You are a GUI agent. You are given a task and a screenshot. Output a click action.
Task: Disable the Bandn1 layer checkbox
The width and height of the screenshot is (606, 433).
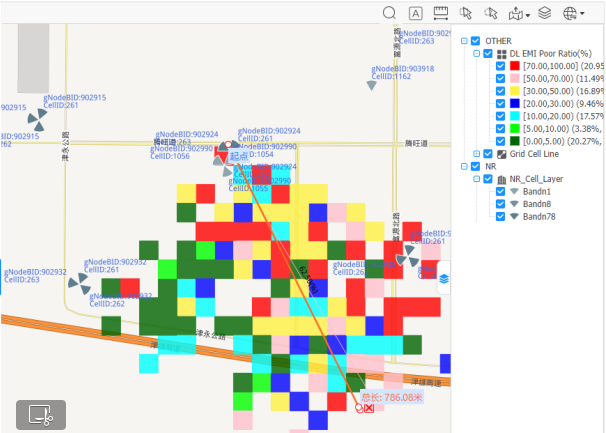click(500, 191)
